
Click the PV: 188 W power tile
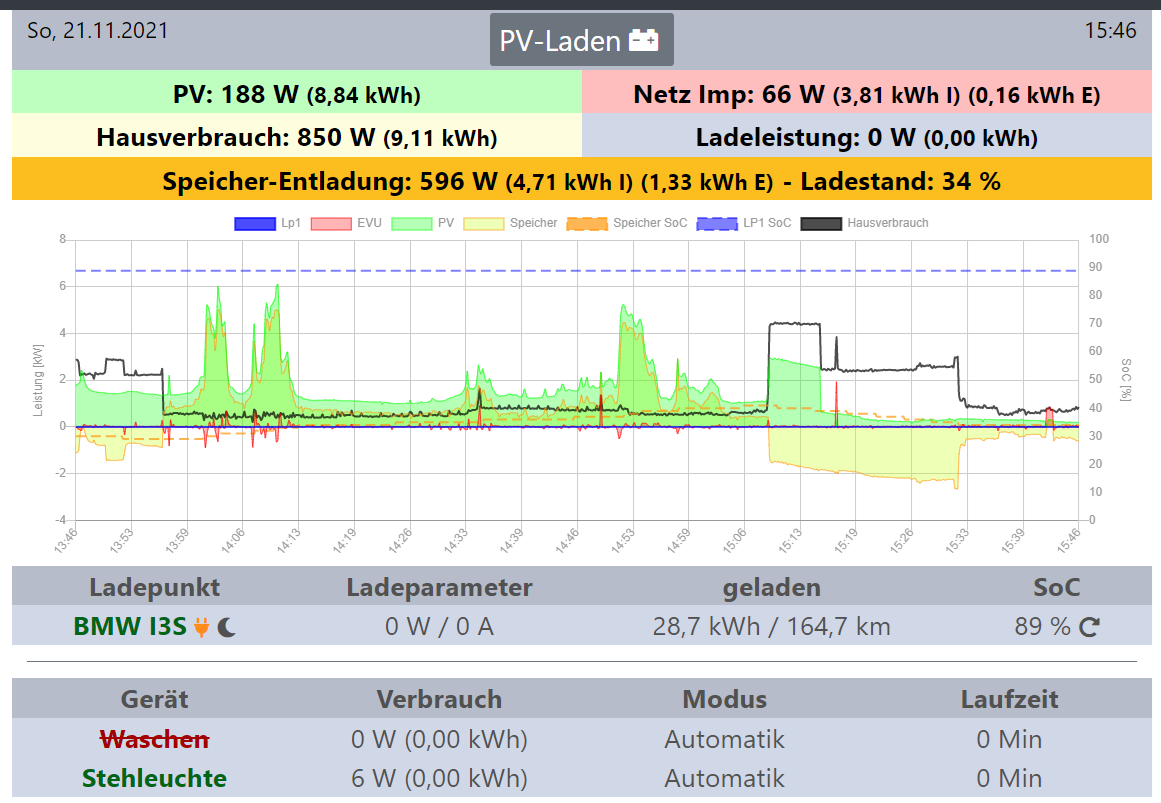(x=297, y=92)
